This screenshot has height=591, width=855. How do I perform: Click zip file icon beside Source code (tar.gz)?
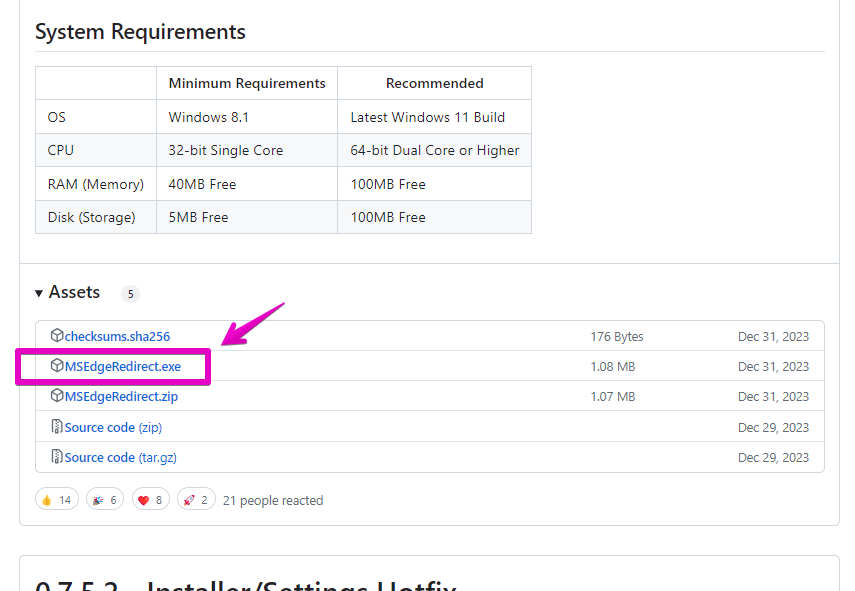click(x=57, y=456)
